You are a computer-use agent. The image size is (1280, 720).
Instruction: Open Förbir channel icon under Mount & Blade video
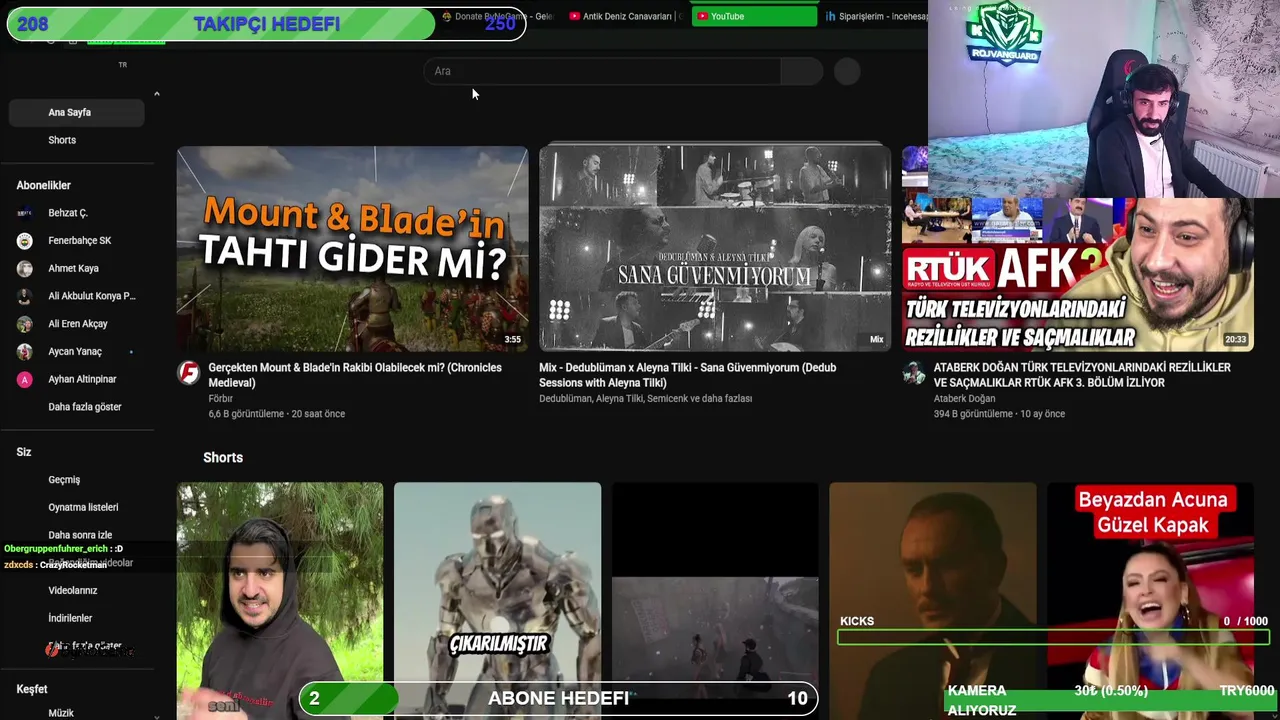[188, 373]
